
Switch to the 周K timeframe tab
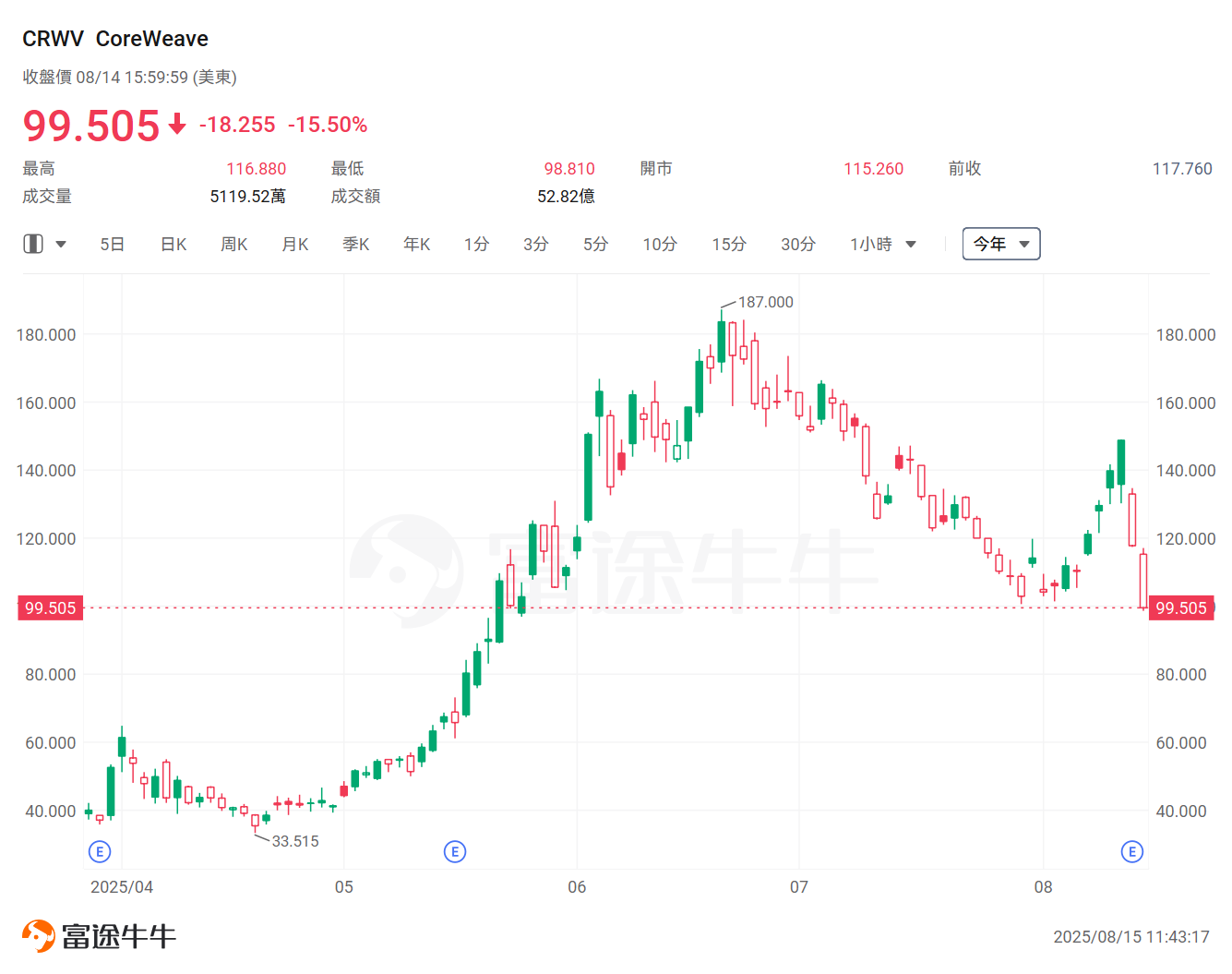(233, 243)
